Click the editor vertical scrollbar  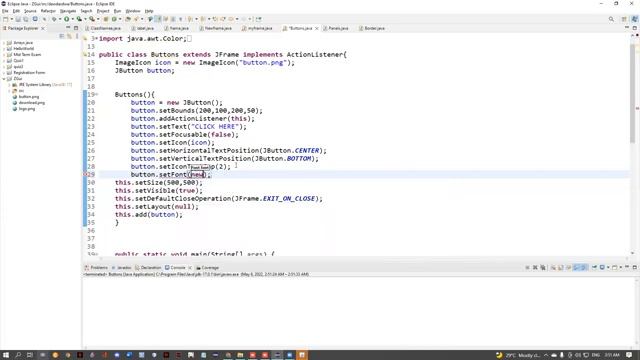coord(633,93)
